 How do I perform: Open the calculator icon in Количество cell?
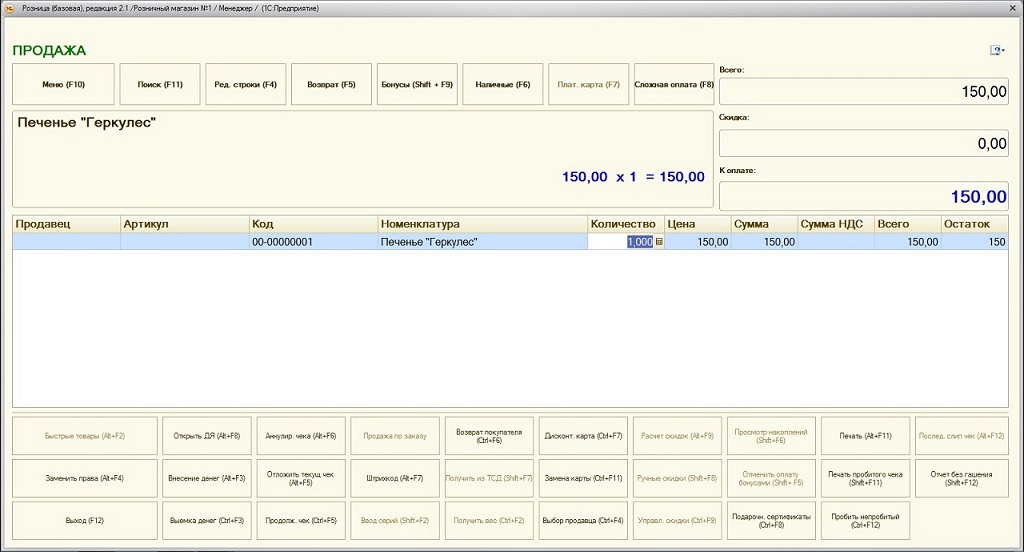[659, 242]
